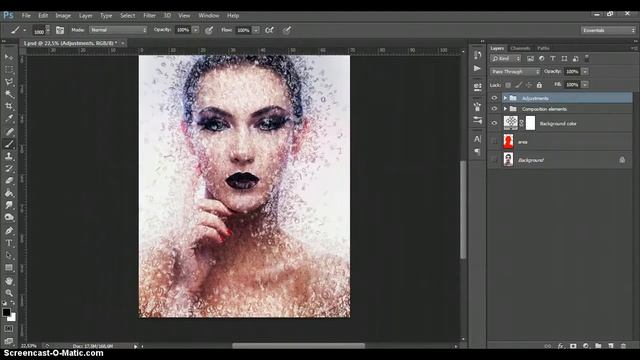Viewport: 640px width, 360px height.
Task: Select the Rectangular Marquee tool
Action: (9, 69)
